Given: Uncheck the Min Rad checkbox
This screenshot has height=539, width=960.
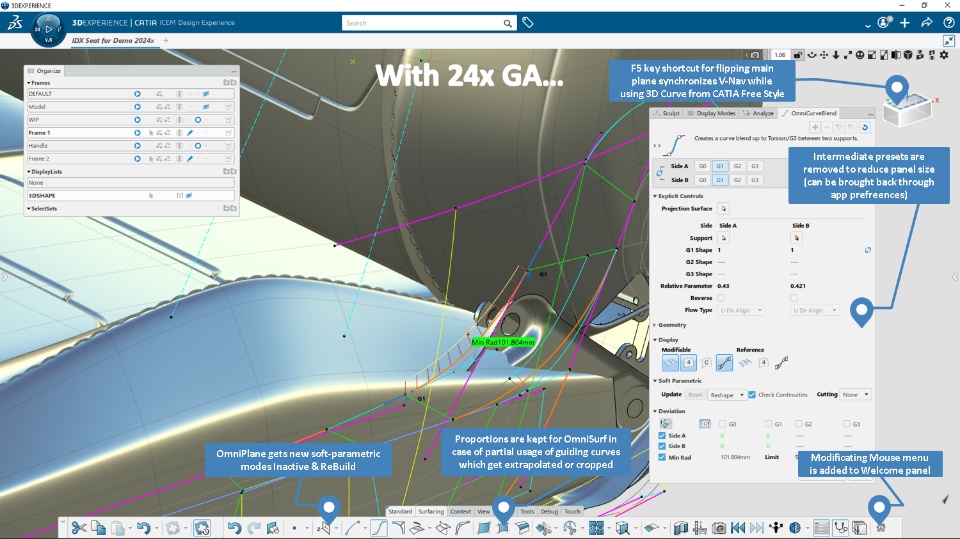Looking at the screenshot, I should pyautogui.click(x=662, y=457).
